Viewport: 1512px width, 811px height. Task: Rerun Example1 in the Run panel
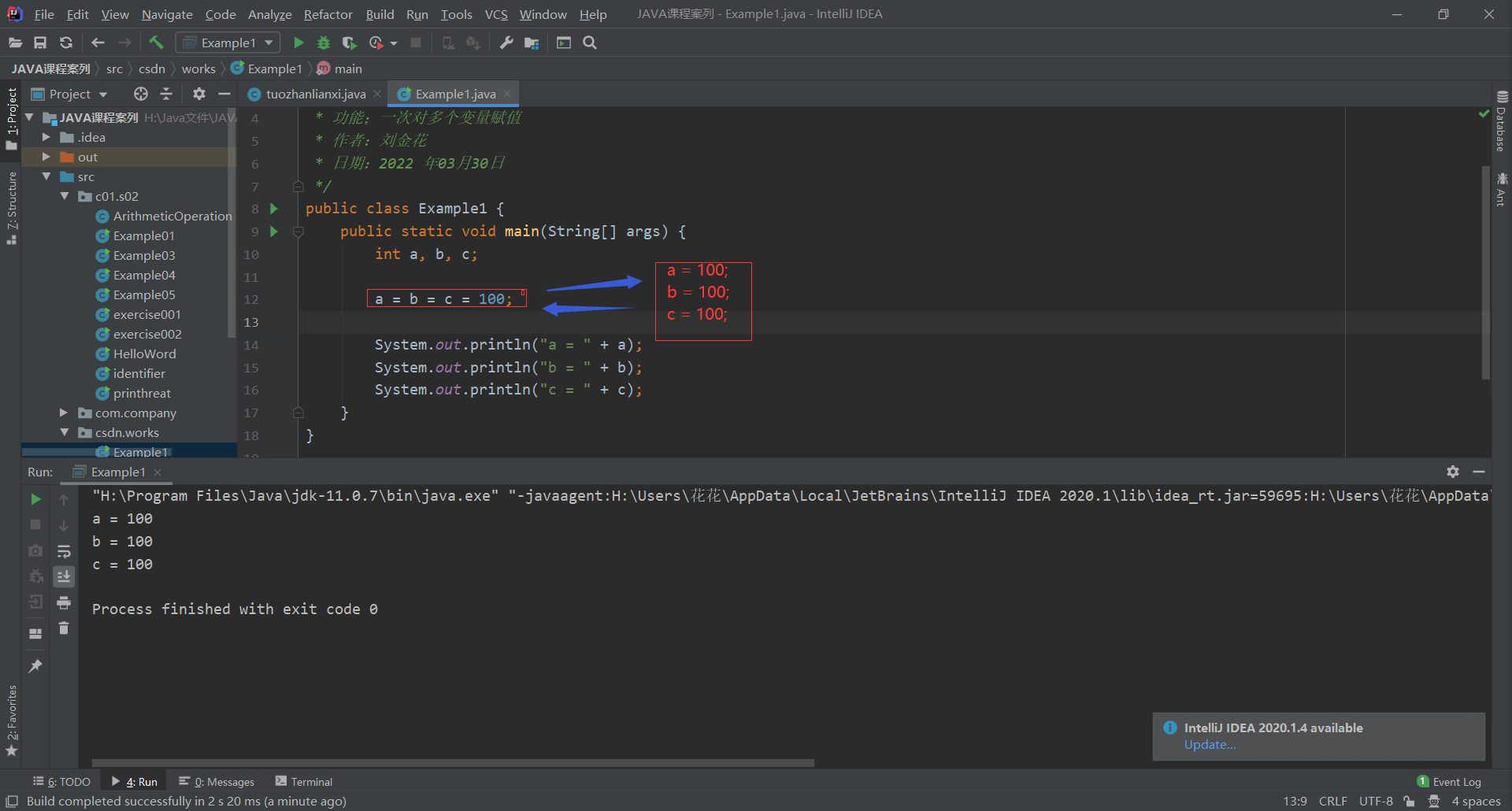(35, 499)
